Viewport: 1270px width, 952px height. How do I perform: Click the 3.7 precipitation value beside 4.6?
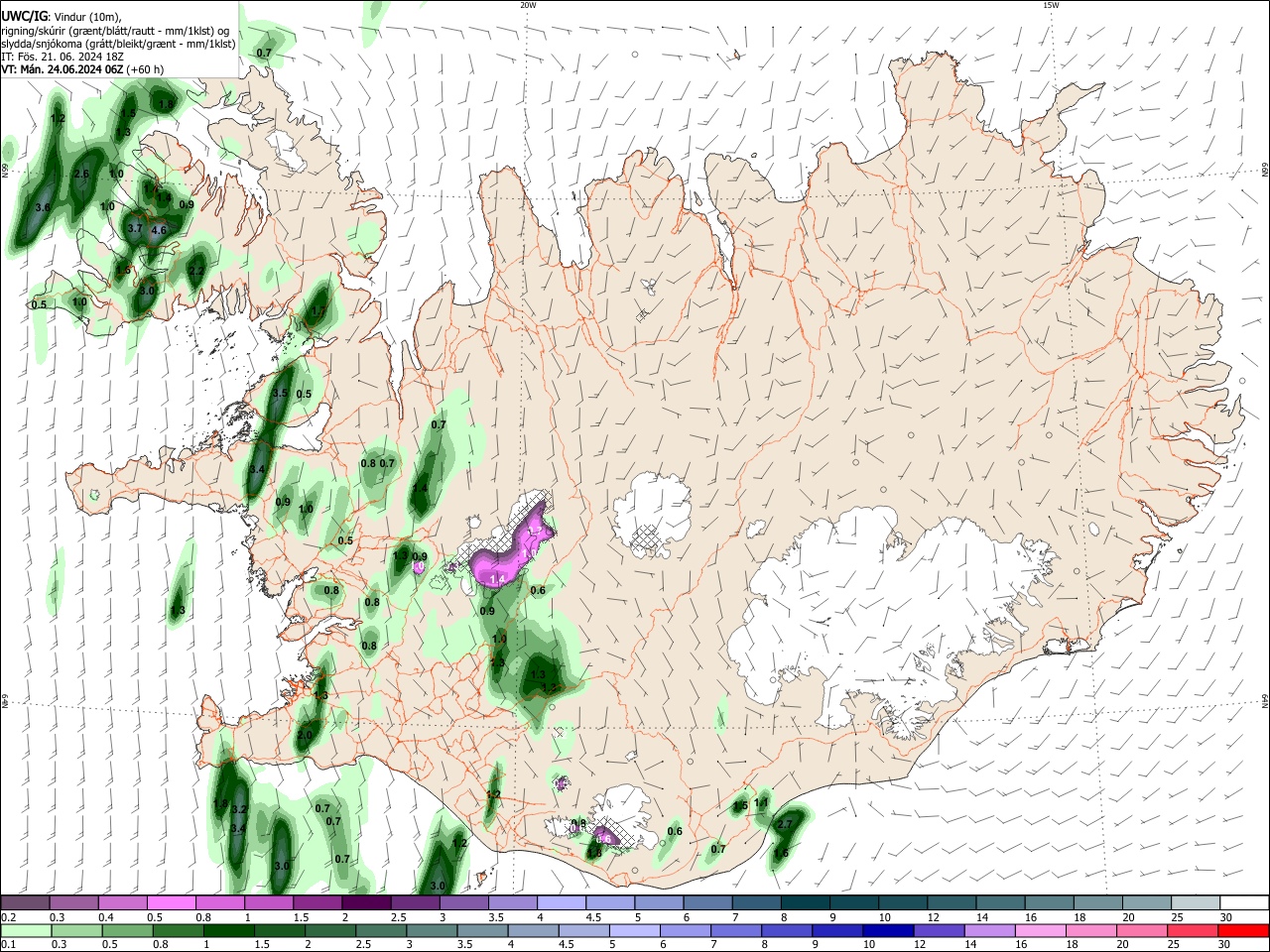pyautogui.click(x=136, y=228)
